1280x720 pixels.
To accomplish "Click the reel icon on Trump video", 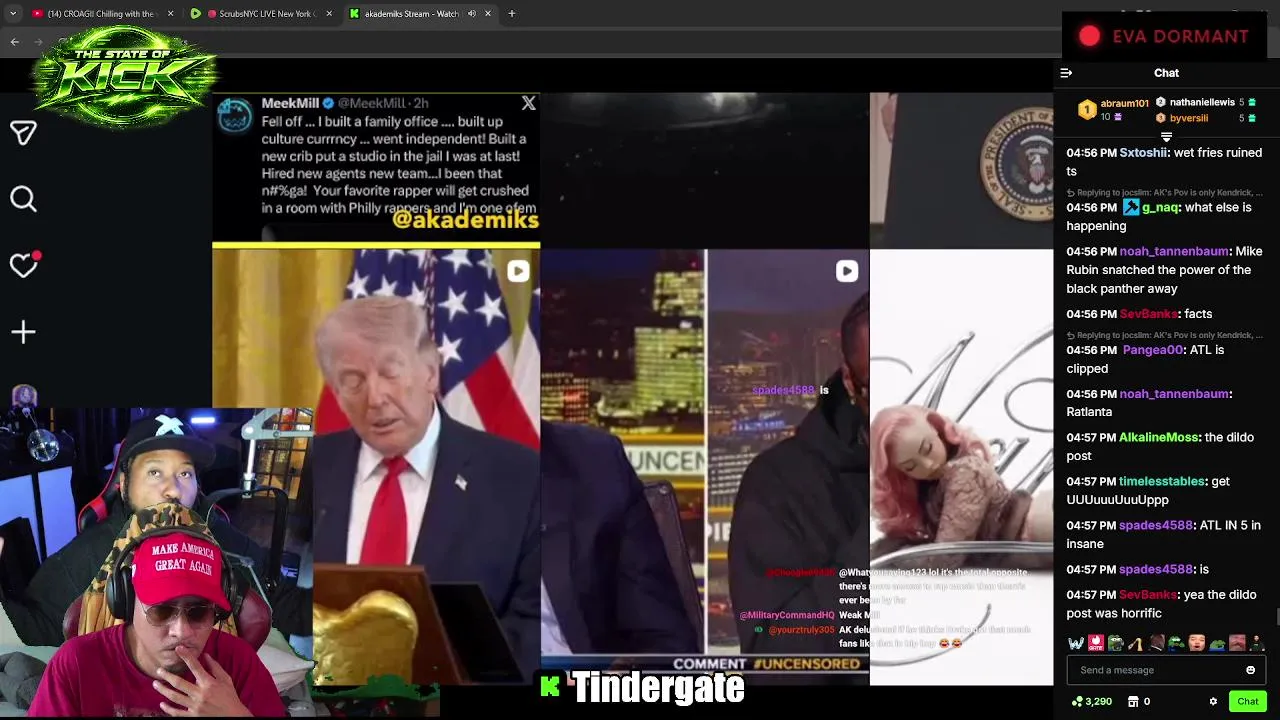I will 517,271.
